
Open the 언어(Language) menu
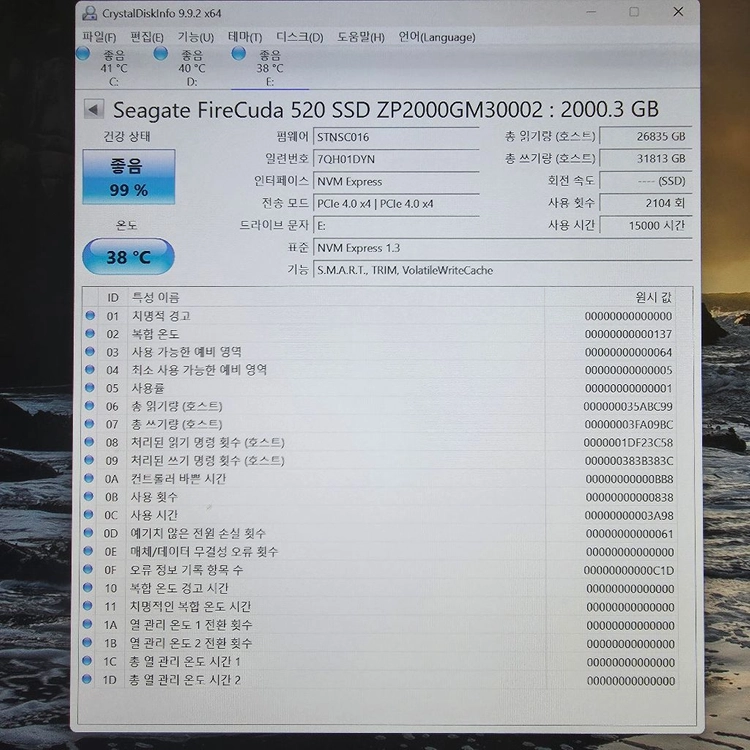pos(437,37)
